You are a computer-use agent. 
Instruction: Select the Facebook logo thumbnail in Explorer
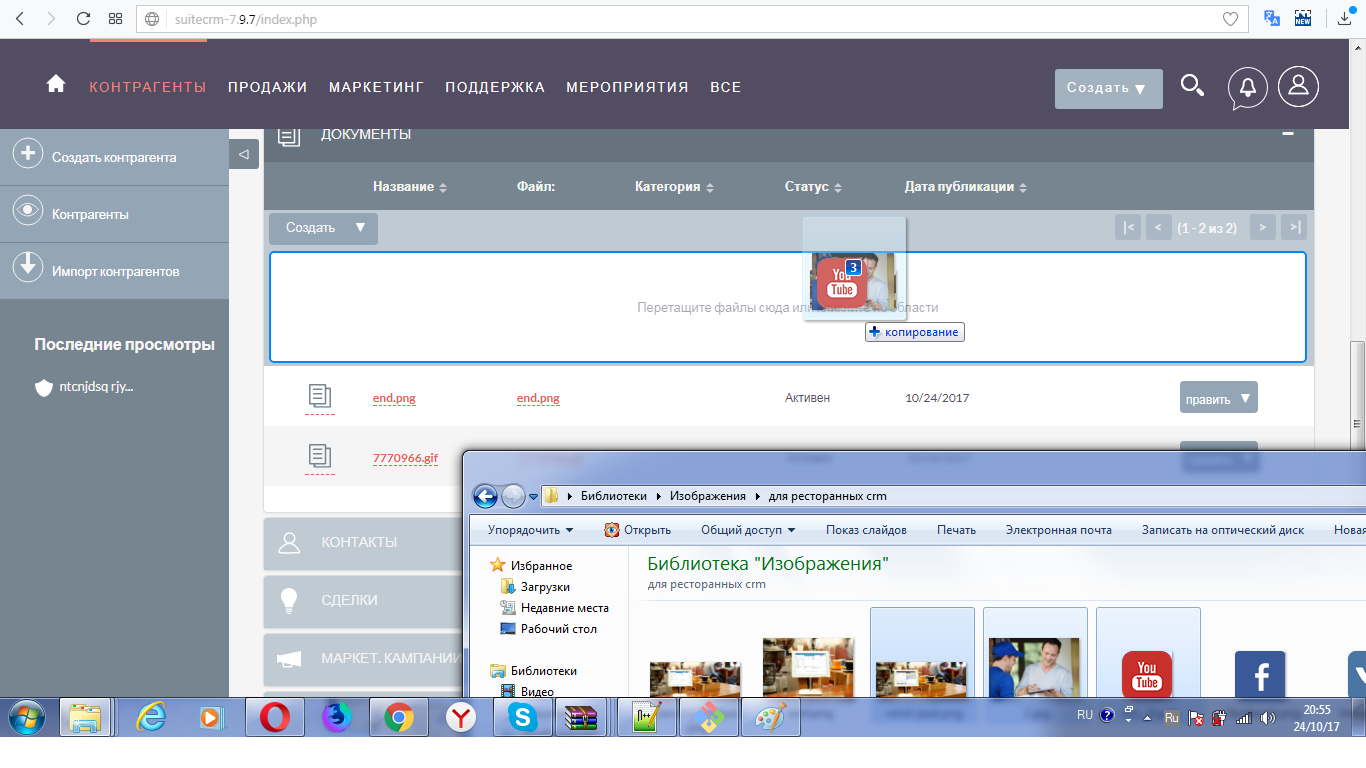coord(1260,674)
